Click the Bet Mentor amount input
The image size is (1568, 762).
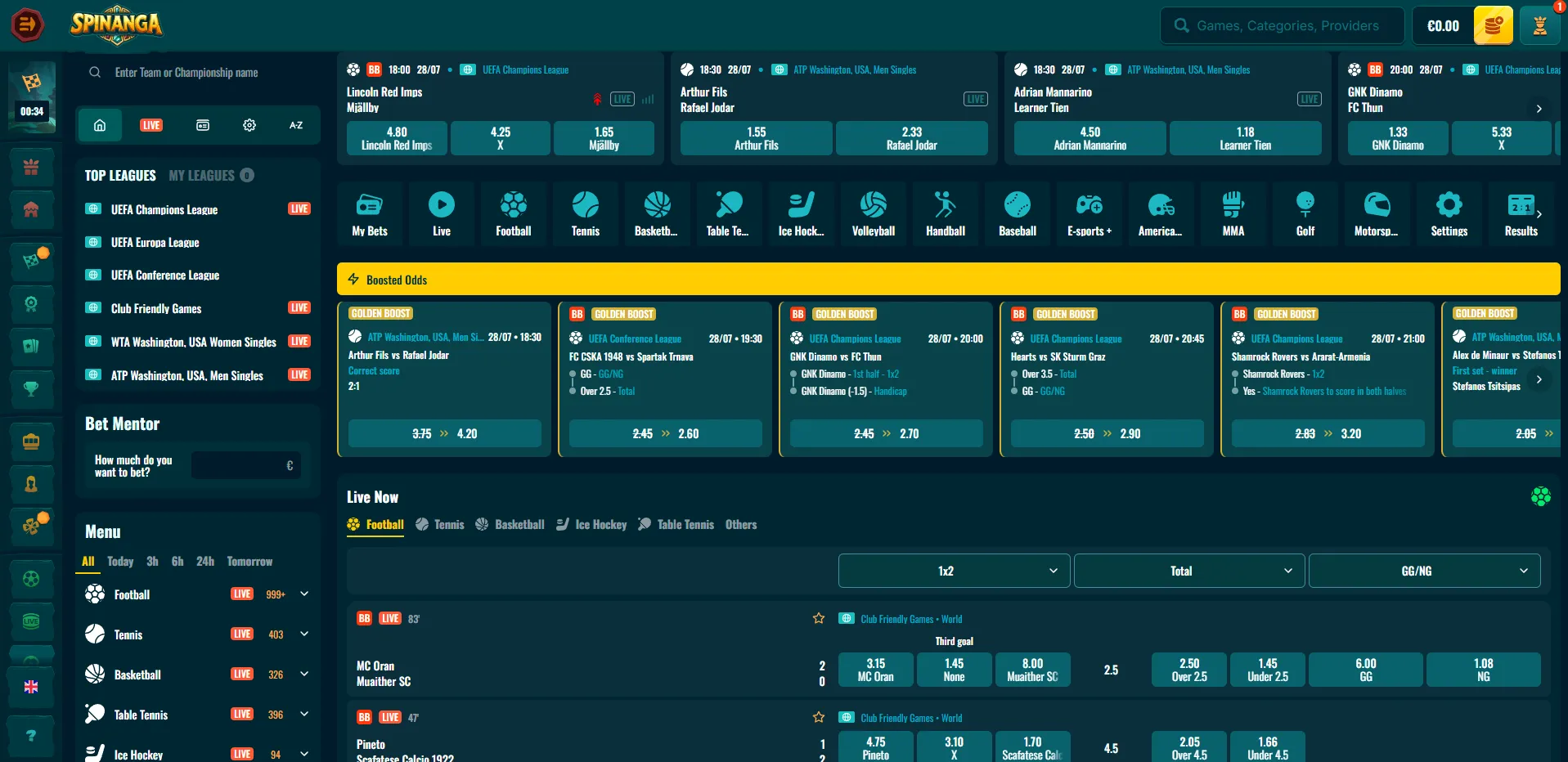pyautogui.click(x=246, y=466)
